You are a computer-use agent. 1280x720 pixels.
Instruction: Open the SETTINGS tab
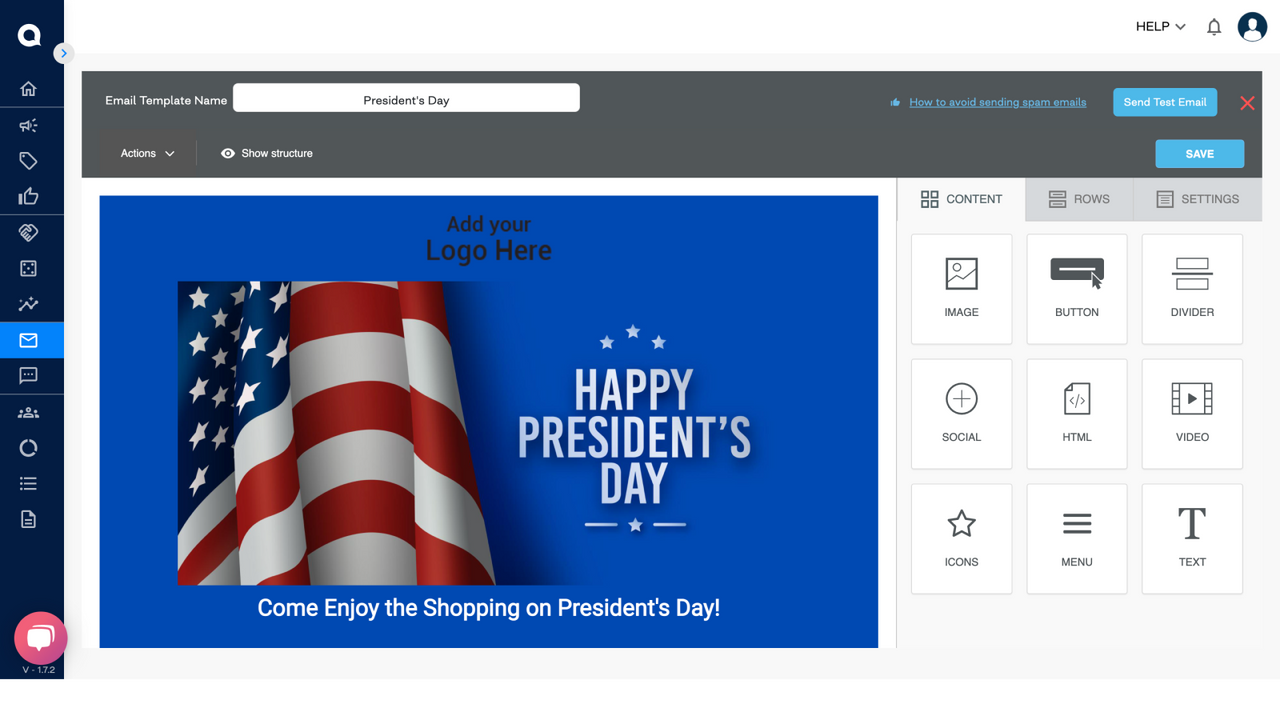(x=1197, y=199)
